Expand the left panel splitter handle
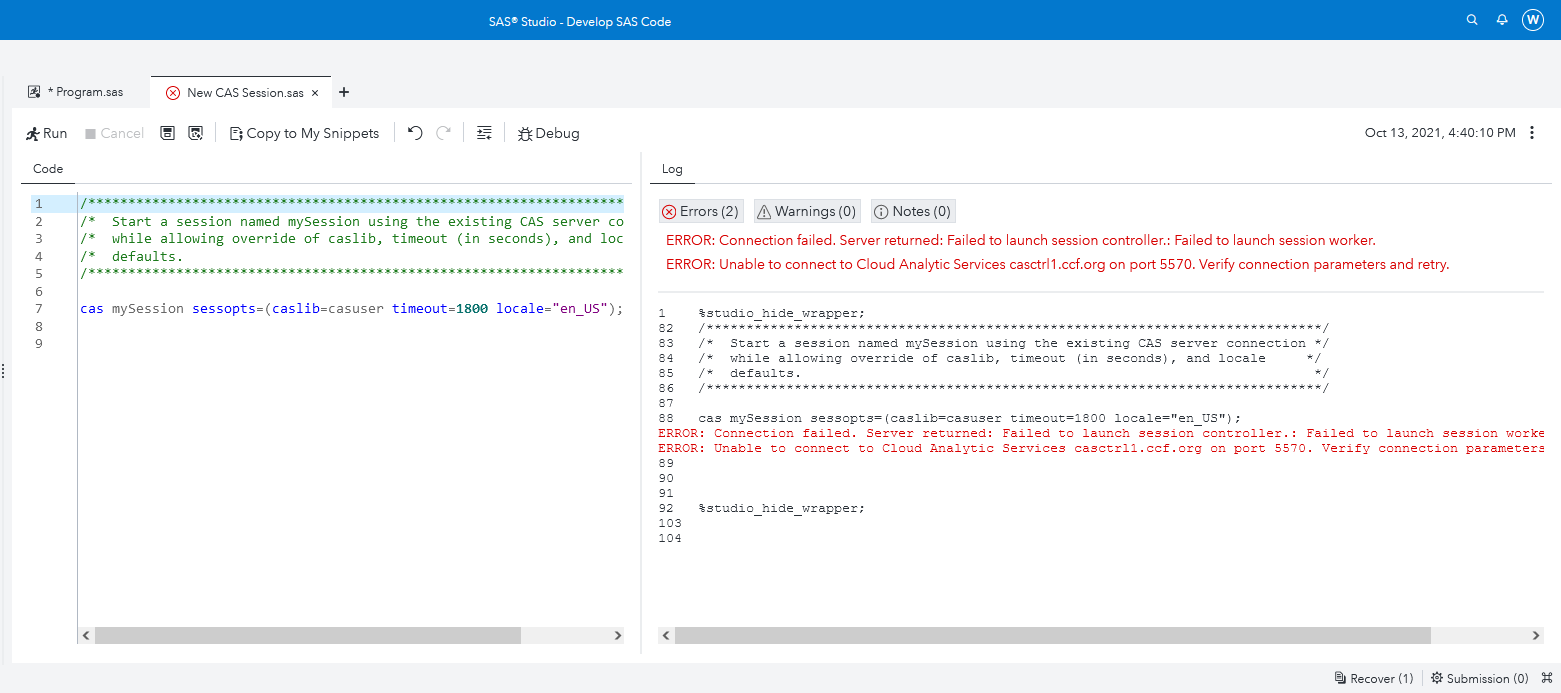This screenshot has height=693, width=1561. 4,370
